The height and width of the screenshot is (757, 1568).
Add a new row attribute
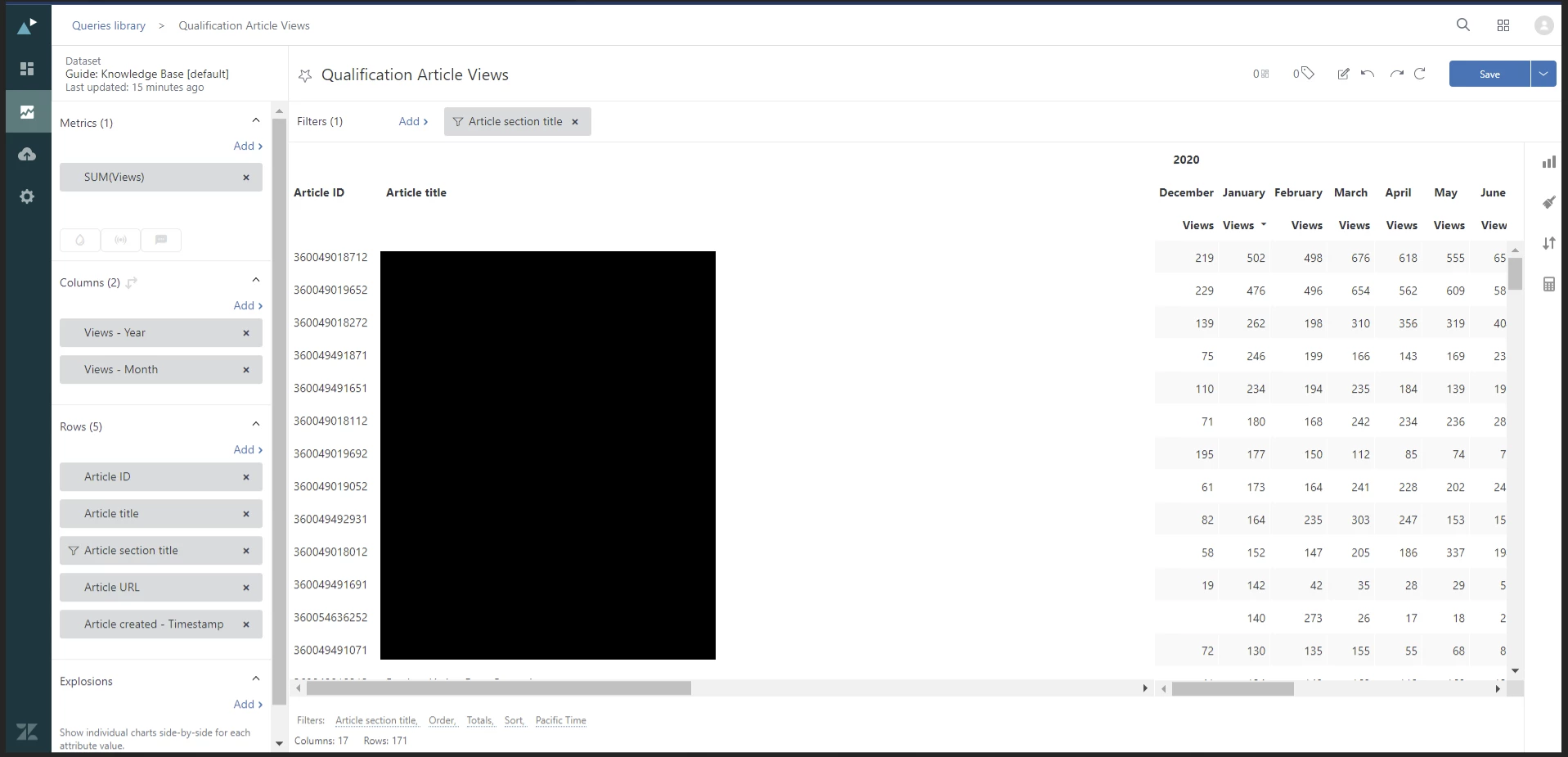(x=248, y=449)
